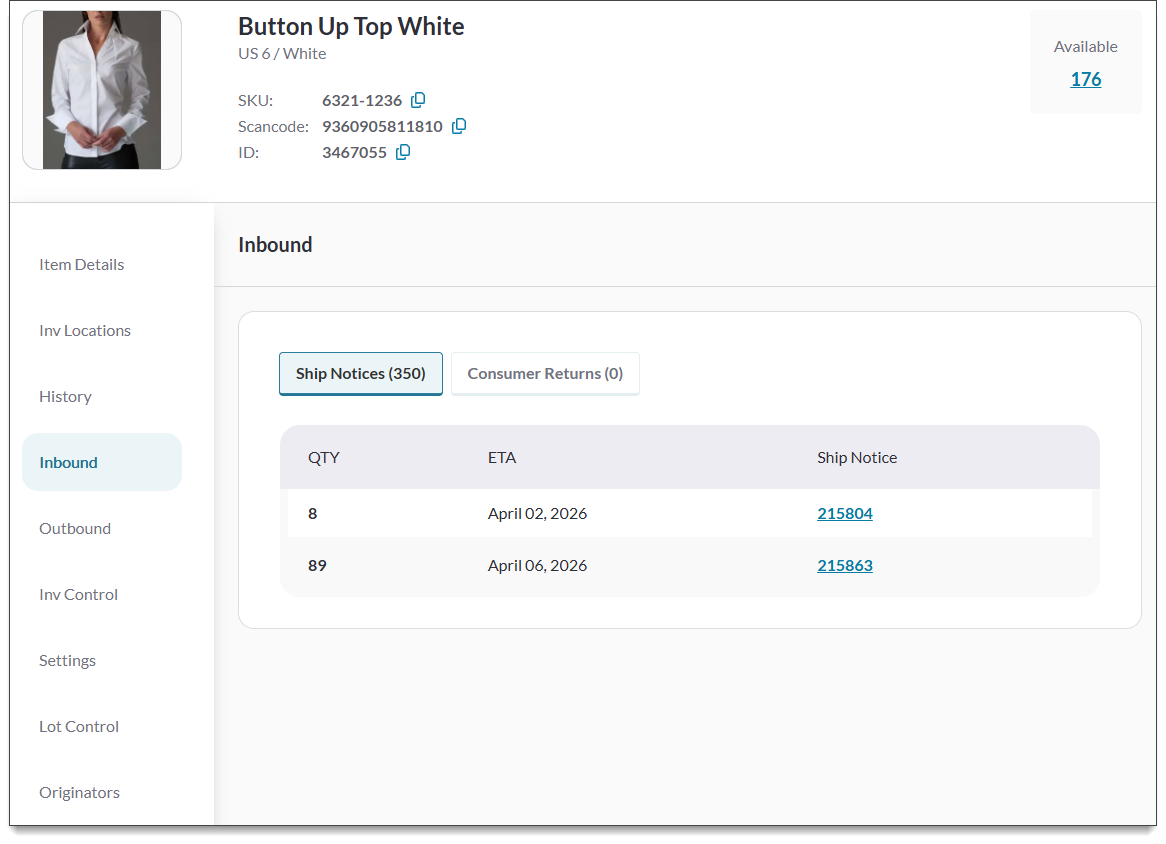Copy the item ID 3467055
This screenshot has width=1166, height=844.
(403, 152)
